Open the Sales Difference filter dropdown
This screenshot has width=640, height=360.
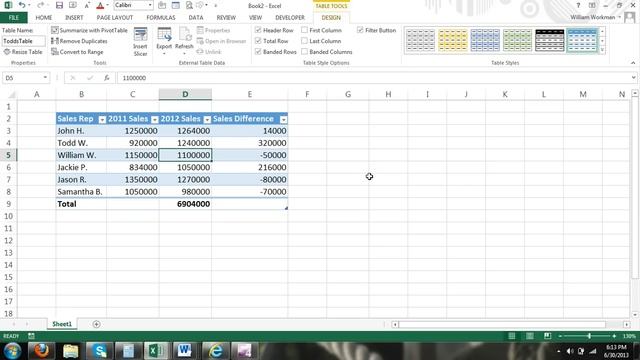(283, 119)
